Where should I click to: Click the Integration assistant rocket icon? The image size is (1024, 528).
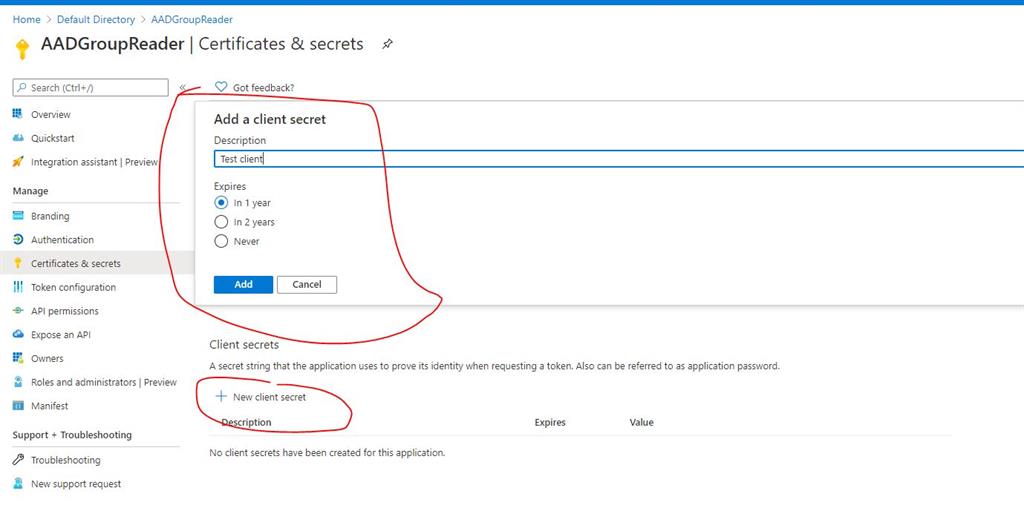coord(18,161)
